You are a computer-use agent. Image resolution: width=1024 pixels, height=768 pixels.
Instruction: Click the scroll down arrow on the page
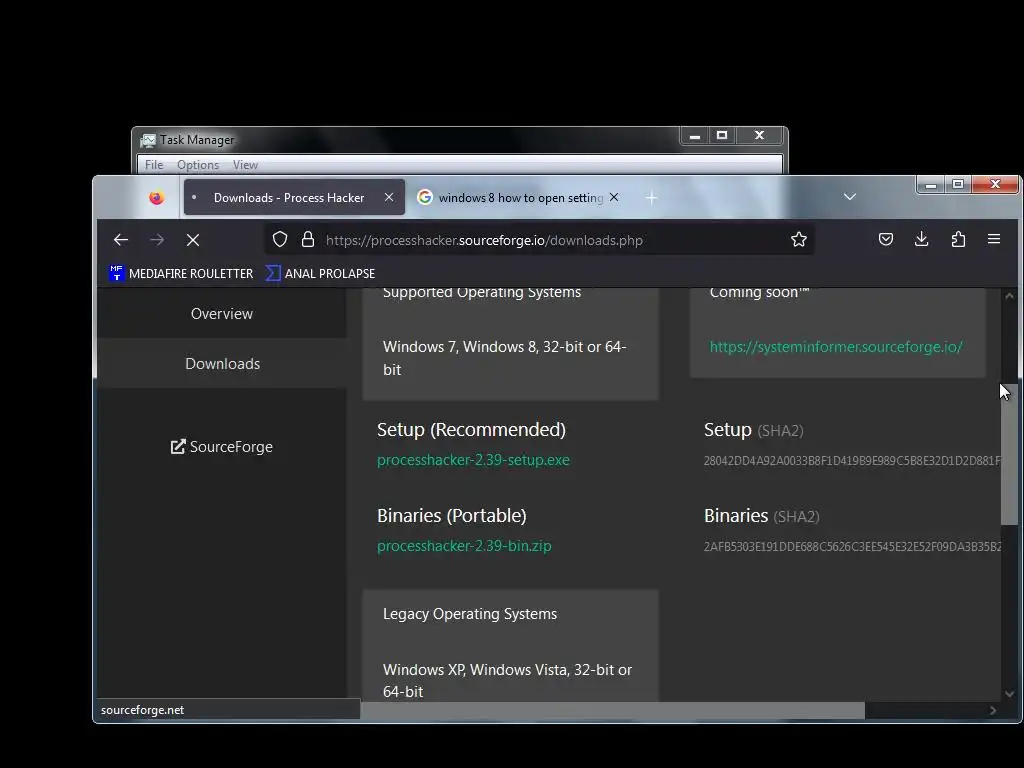click(1009, 694)
